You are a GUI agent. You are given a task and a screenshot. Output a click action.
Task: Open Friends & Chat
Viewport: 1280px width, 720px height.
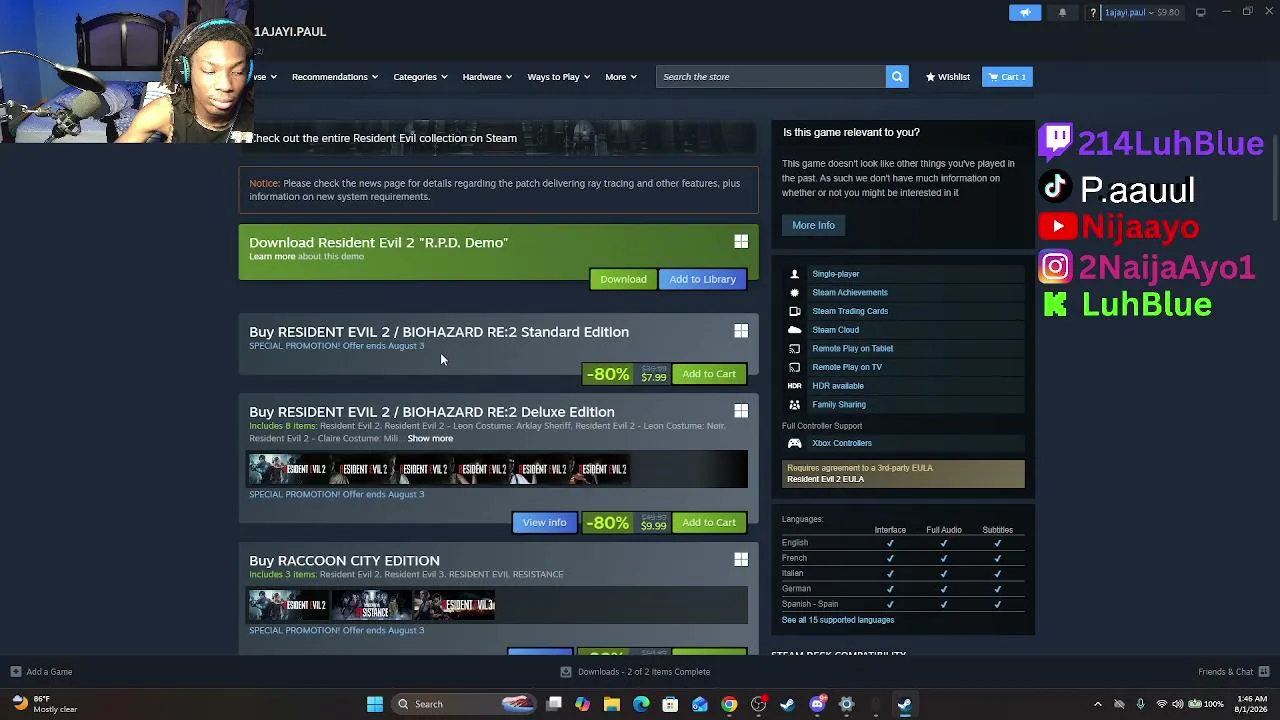[1233, 672]
